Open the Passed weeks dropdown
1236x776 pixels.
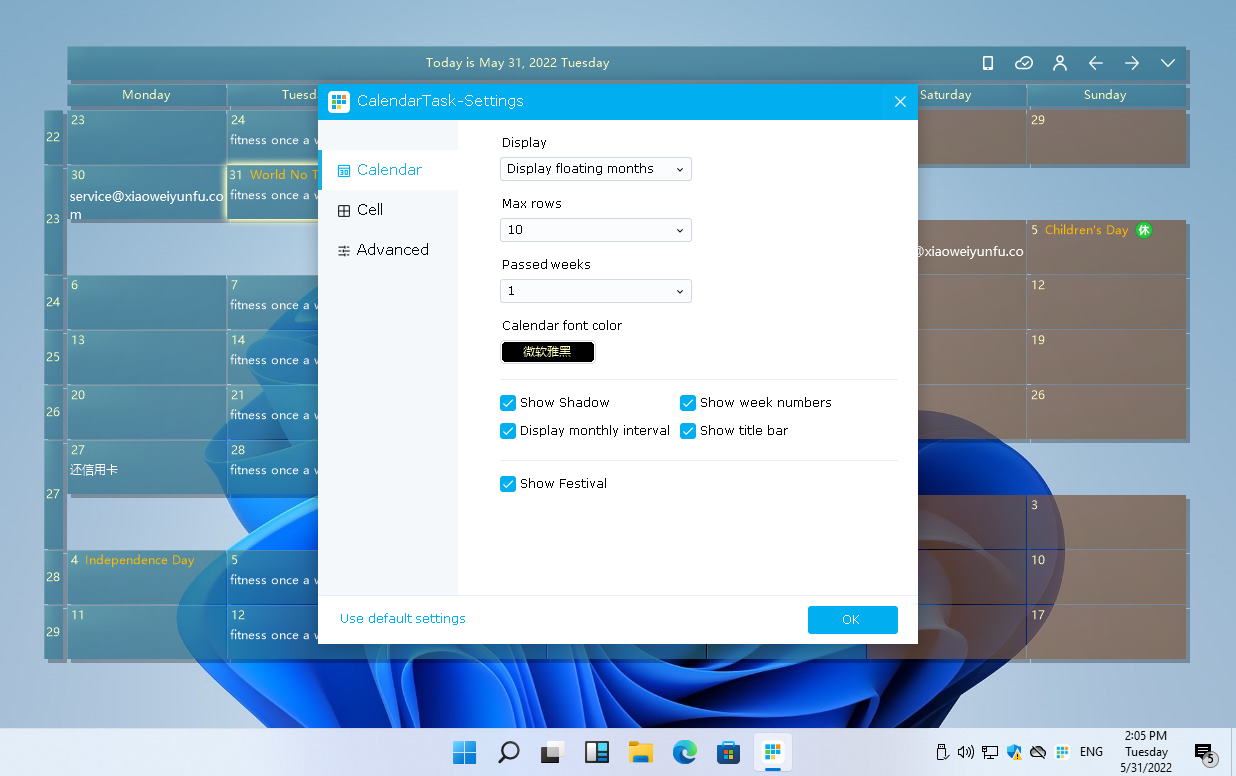point(595,291)
